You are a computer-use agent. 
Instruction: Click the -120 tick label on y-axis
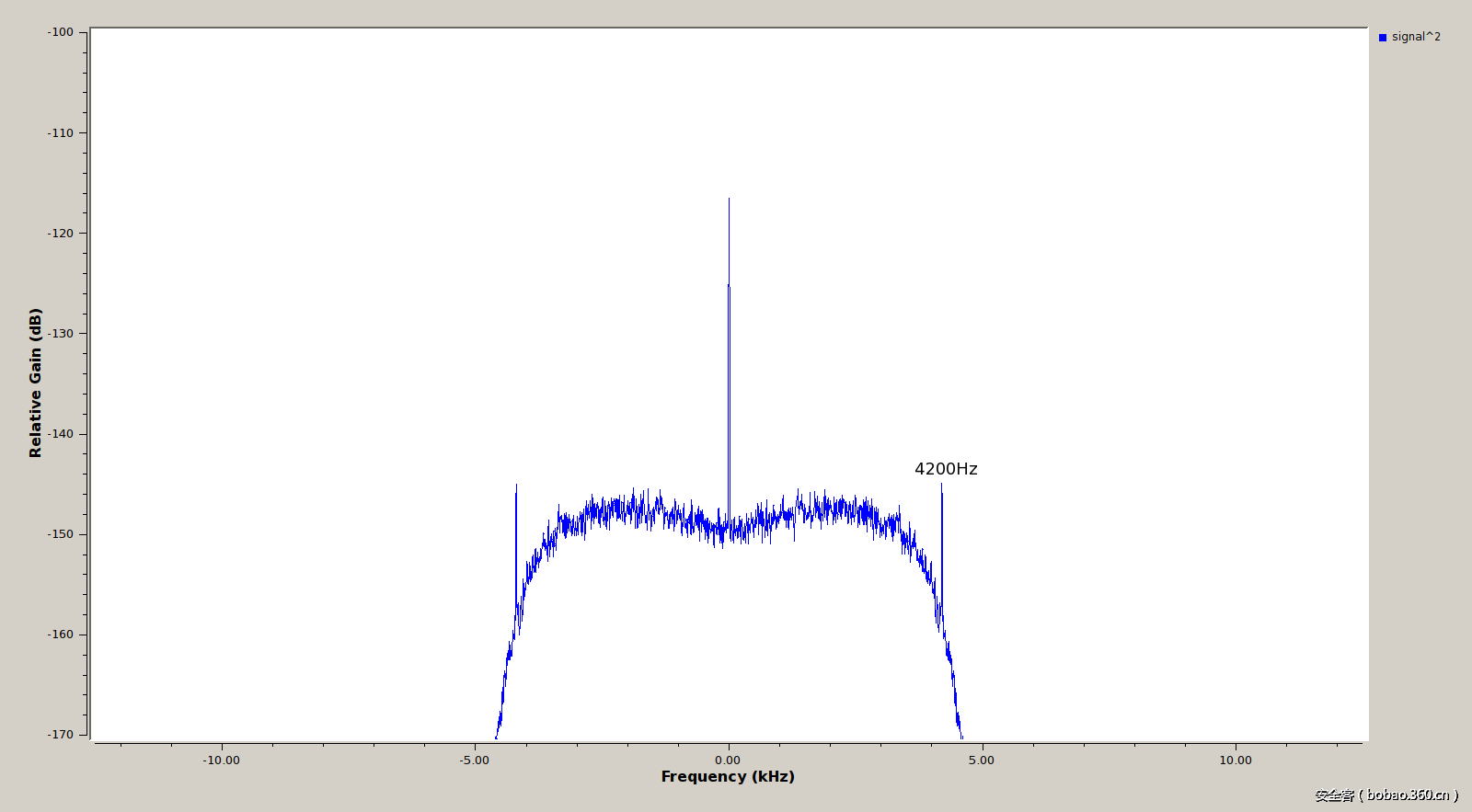pos(61,234)
